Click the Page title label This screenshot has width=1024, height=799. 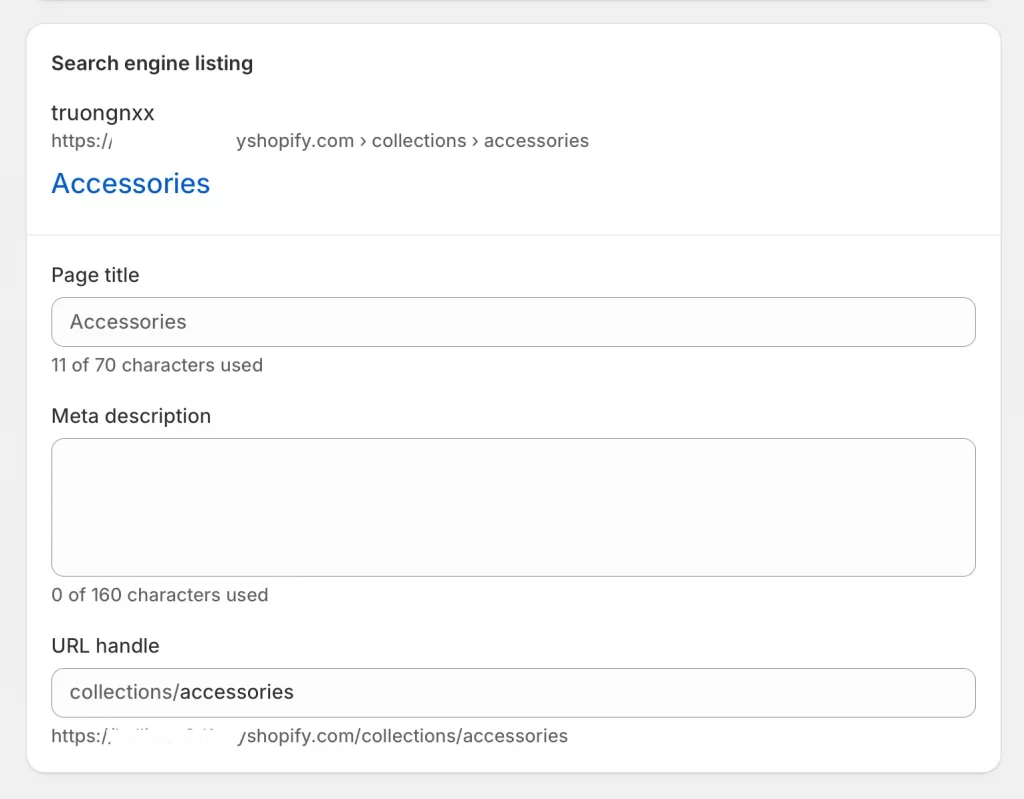(x=95, y=275)
